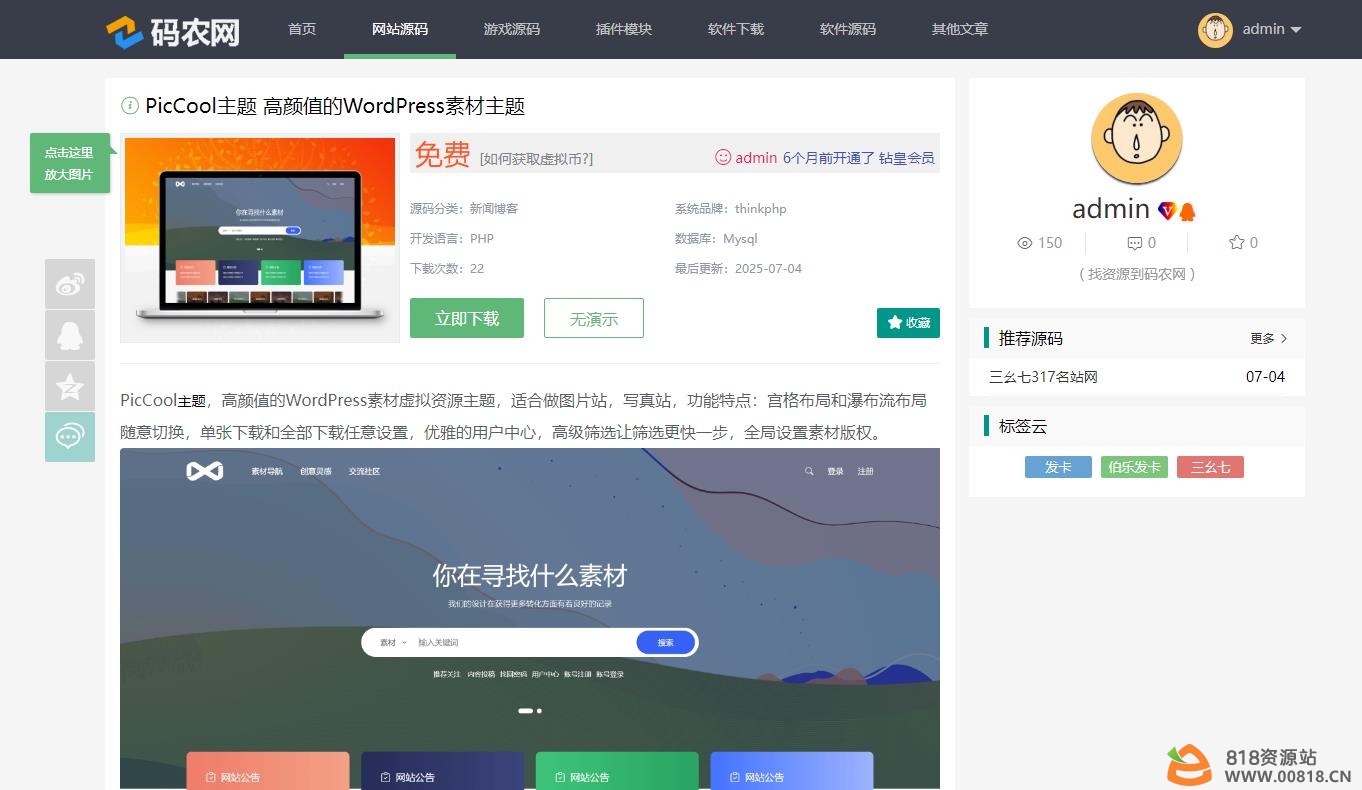
Task: Click the 点击这里放大图片 tag
Action: click(x=69, y=163)
